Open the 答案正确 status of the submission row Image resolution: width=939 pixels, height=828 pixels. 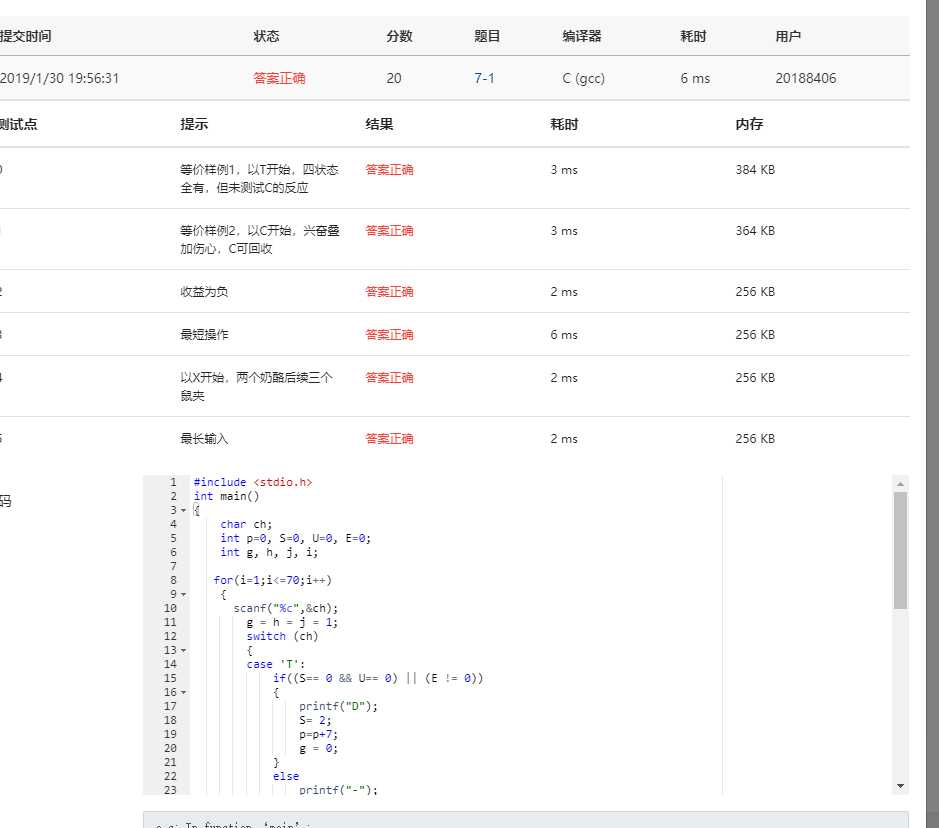(x=279, y=78)
